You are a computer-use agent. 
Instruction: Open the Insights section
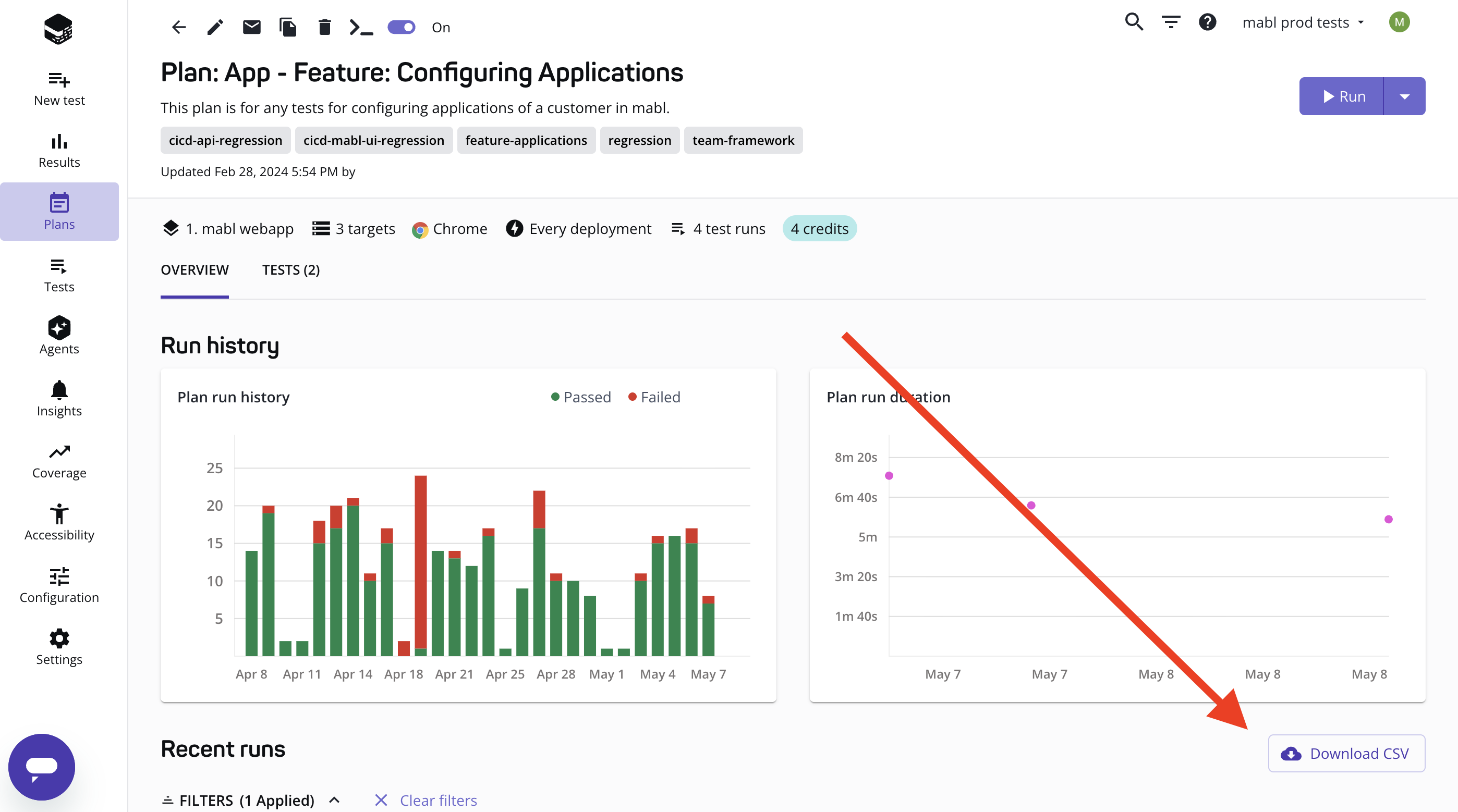(59, 400)
